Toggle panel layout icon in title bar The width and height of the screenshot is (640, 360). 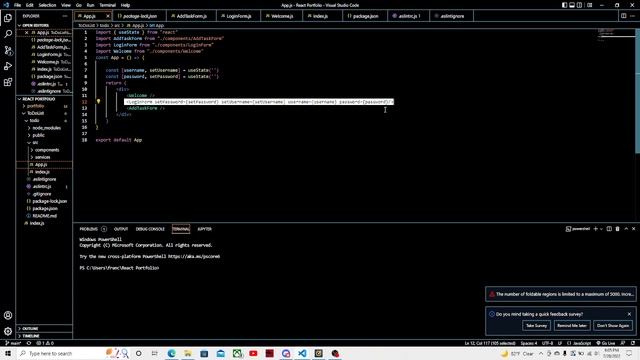pyautogui.click(x=572, y=5)
